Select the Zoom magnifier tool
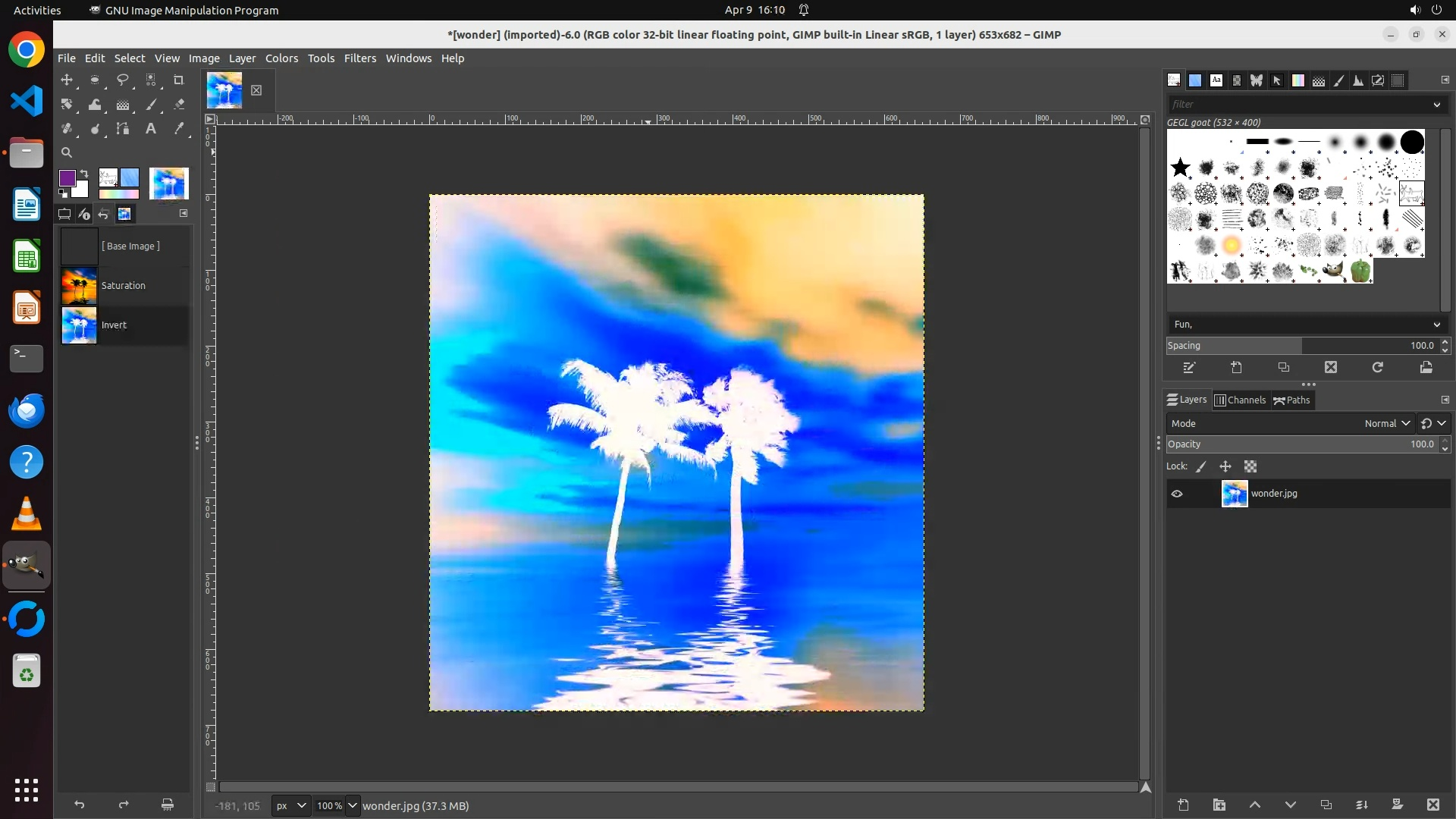 (x=67, y=152)
